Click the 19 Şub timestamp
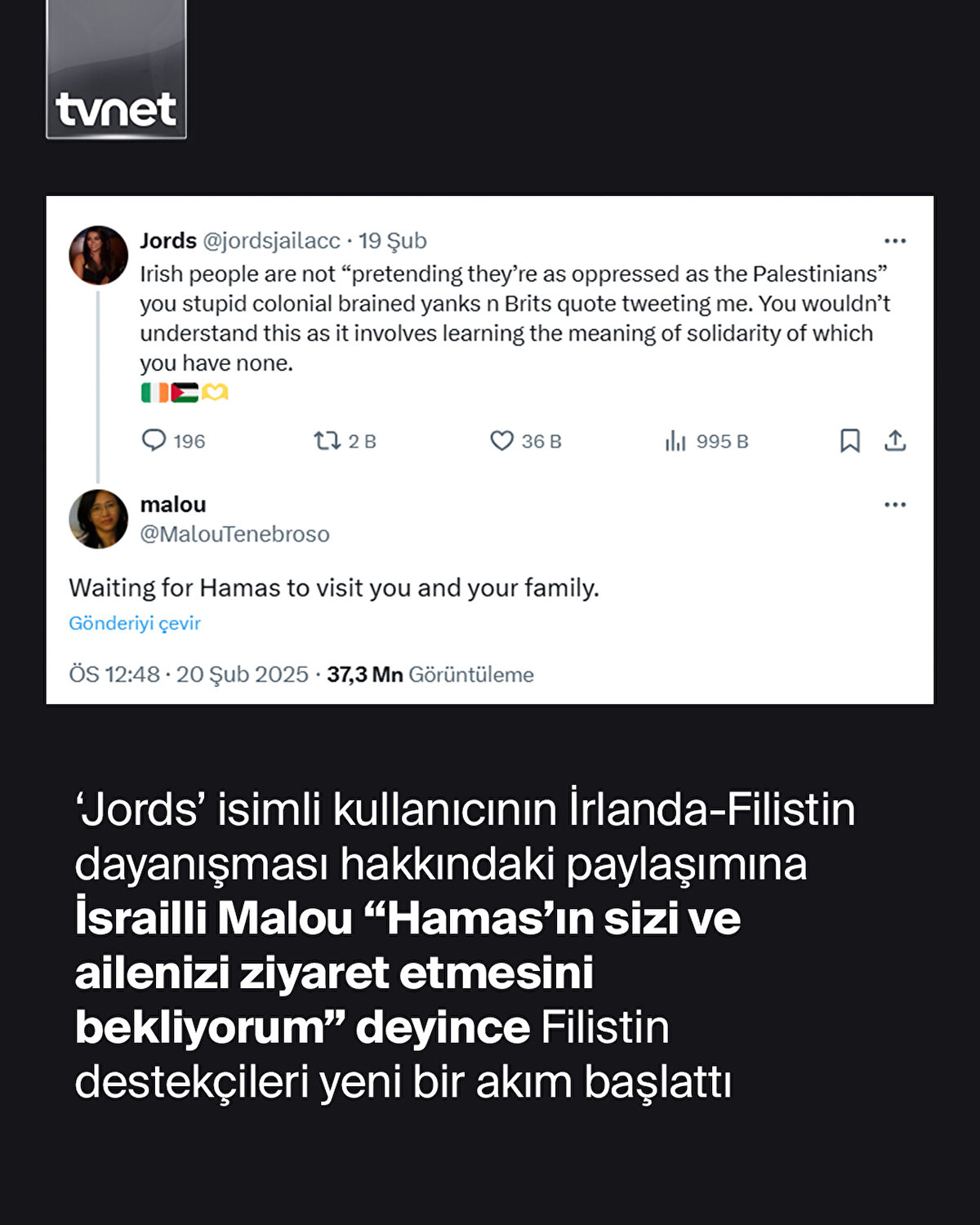 pos(393,241)
